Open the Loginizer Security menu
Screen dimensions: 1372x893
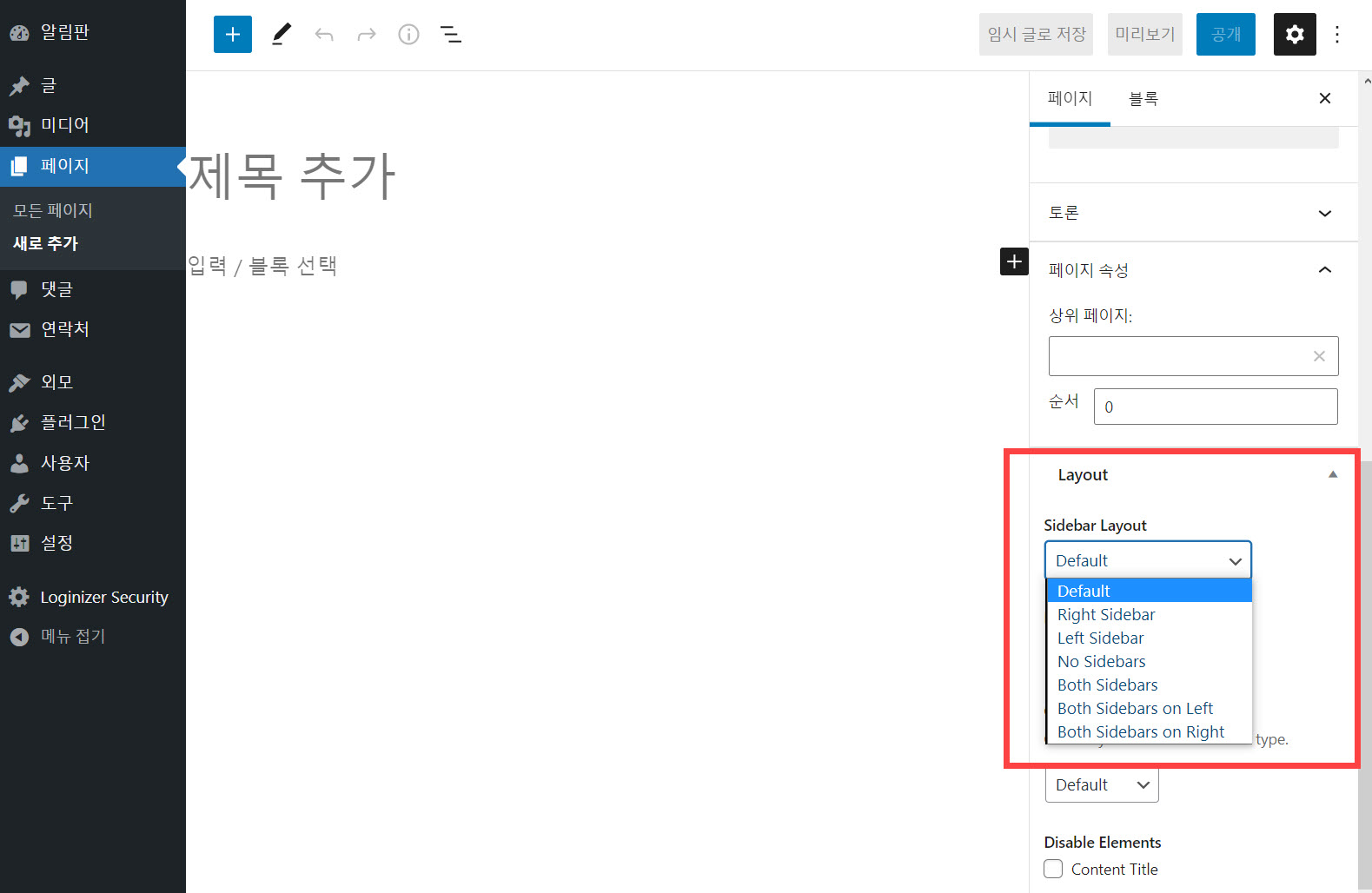click(93, 597)
